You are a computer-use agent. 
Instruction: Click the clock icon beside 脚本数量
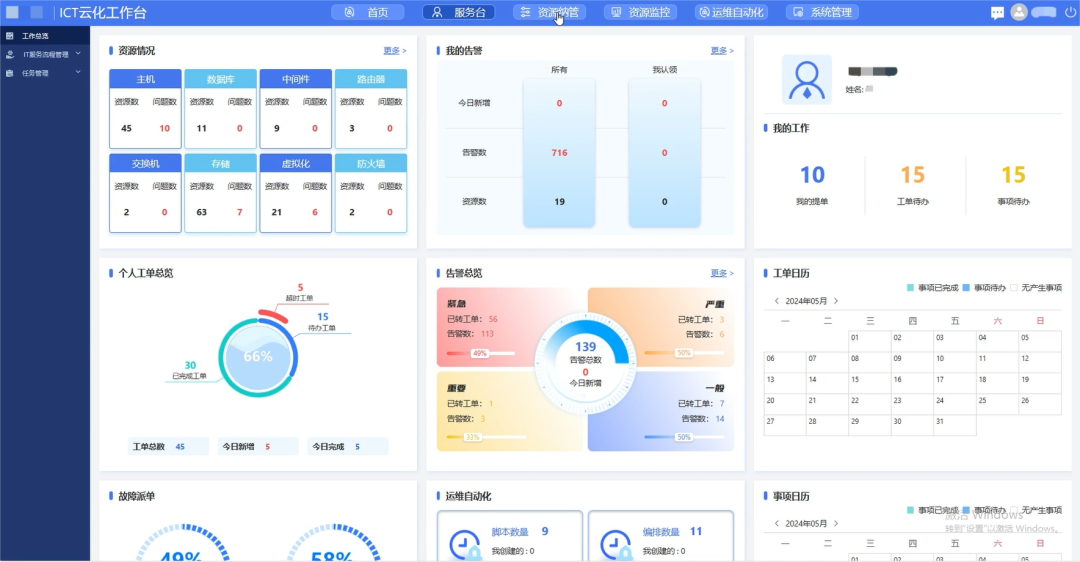(x=465, y=545)
